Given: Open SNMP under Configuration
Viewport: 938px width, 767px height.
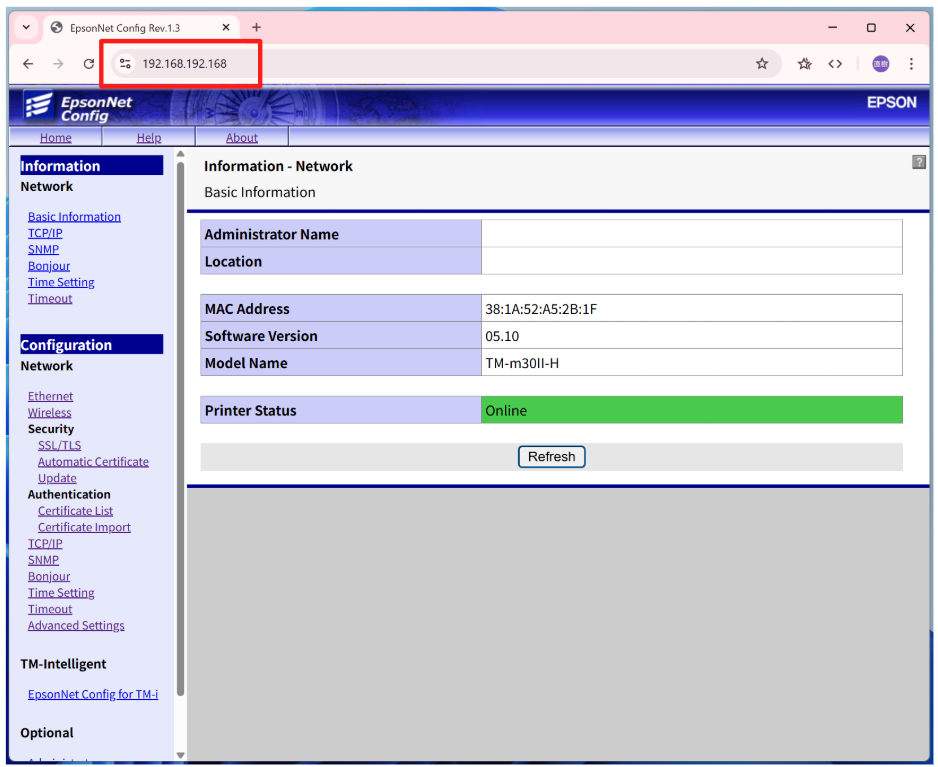Looking at the screenshot, I should (x=43, y=560).
